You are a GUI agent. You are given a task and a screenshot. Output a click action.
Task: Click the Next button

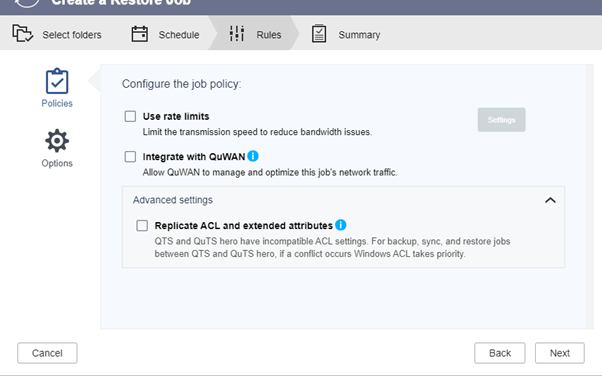[560, 353]
